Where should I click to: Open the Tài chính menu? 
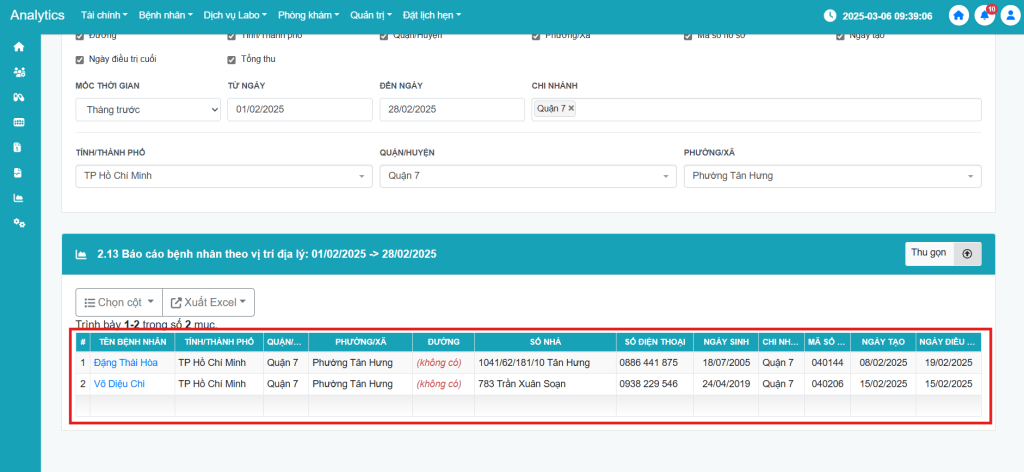tap(105, 16)
